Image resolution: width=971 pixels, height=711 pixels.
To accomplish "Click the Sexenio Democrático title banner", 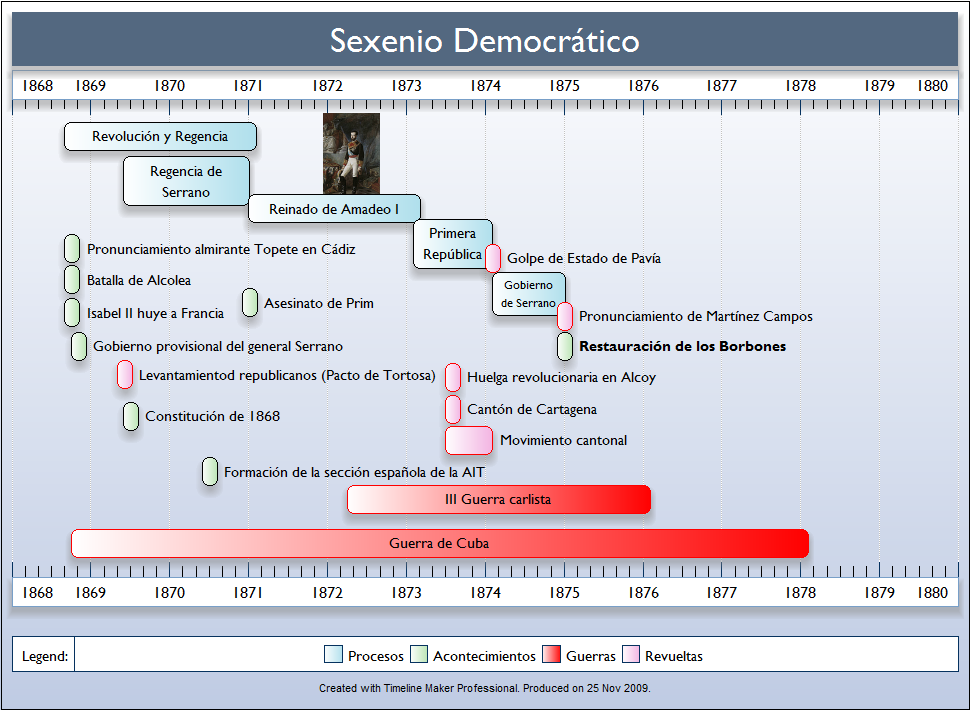I will 485,41.
